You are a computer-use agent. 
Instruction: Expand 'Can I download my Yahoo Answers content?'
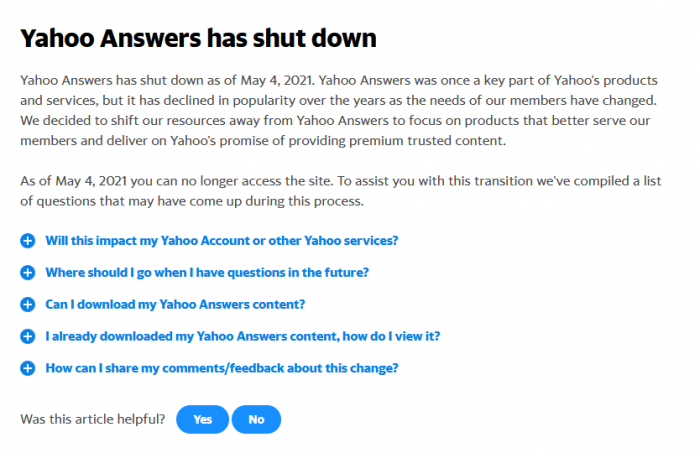(175, 304)
